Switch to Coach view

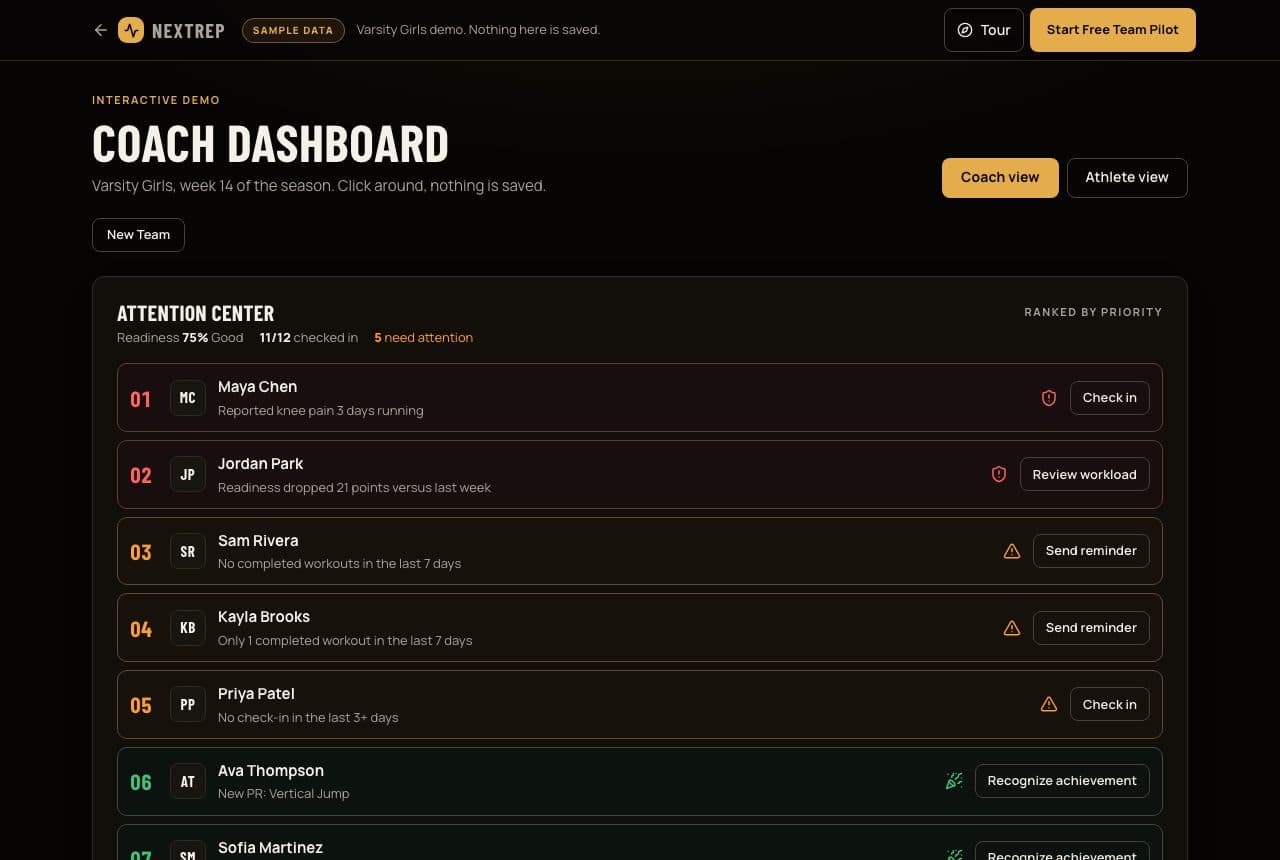coord(1000,178)
